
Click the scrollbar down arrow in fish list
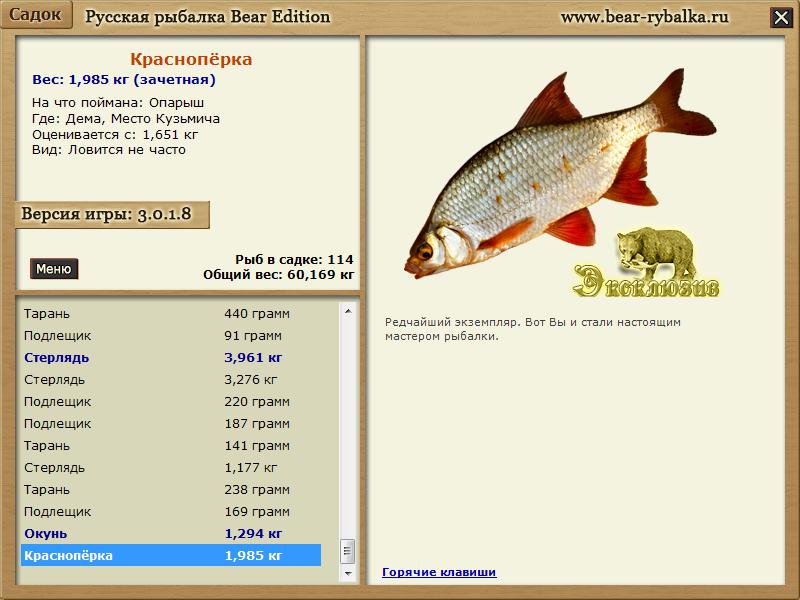[x=348, y=573]
